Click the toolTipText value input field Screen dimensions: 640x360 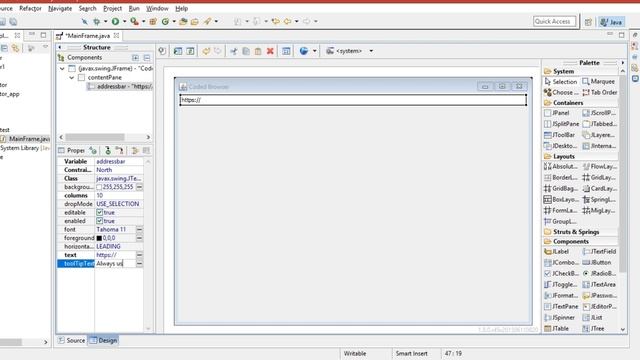[115, 264]
